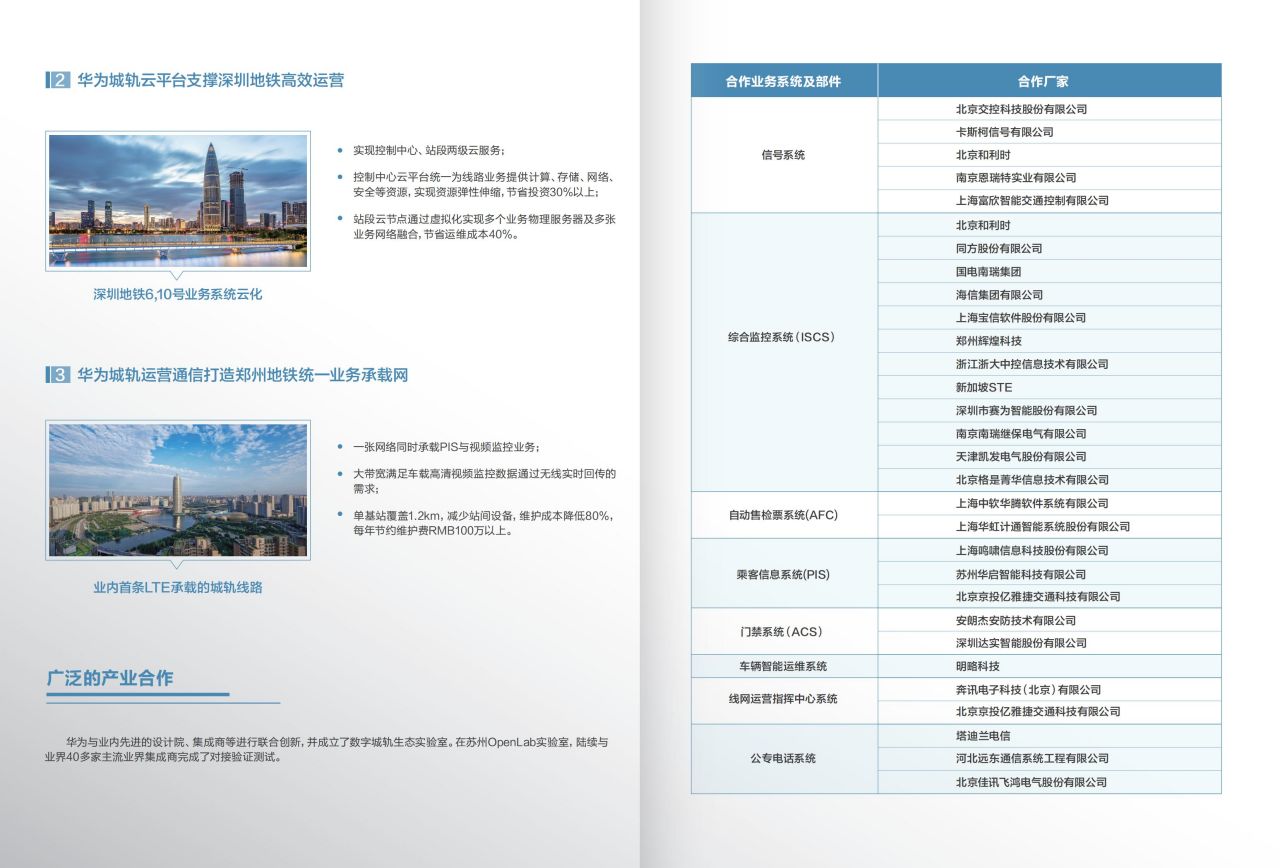Screen dimensions: 1280x868
Task: Select vendor 天津凯发电气股份有限公司
Action: (x=1021, y=457)
